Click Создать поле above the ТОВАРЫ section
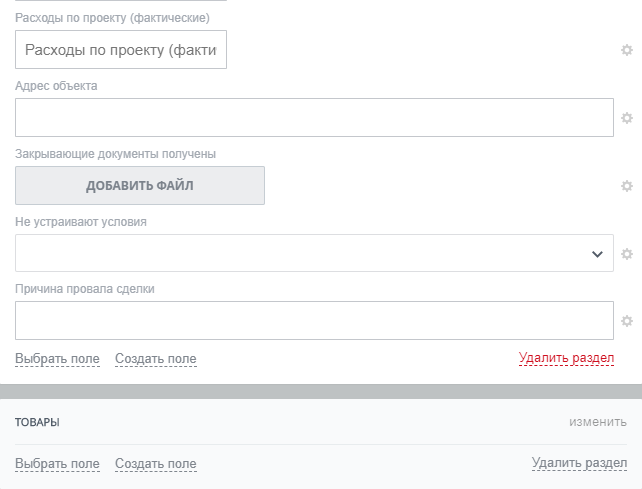 click(156, 359)
